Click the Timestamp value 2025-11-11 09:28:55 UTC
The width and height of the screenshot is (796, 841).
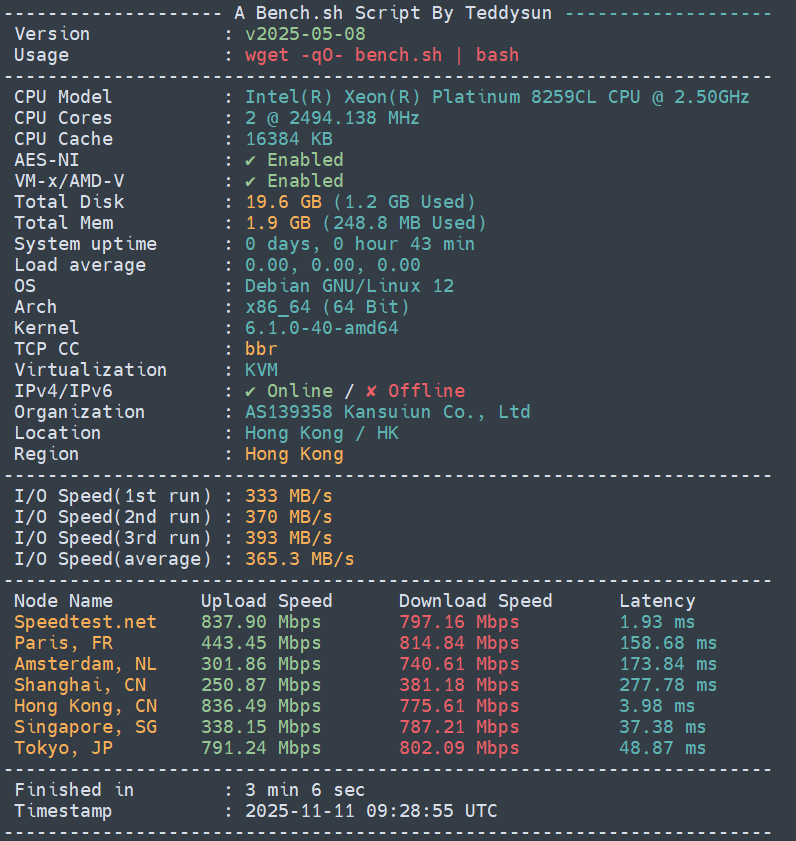coord(371,811)
